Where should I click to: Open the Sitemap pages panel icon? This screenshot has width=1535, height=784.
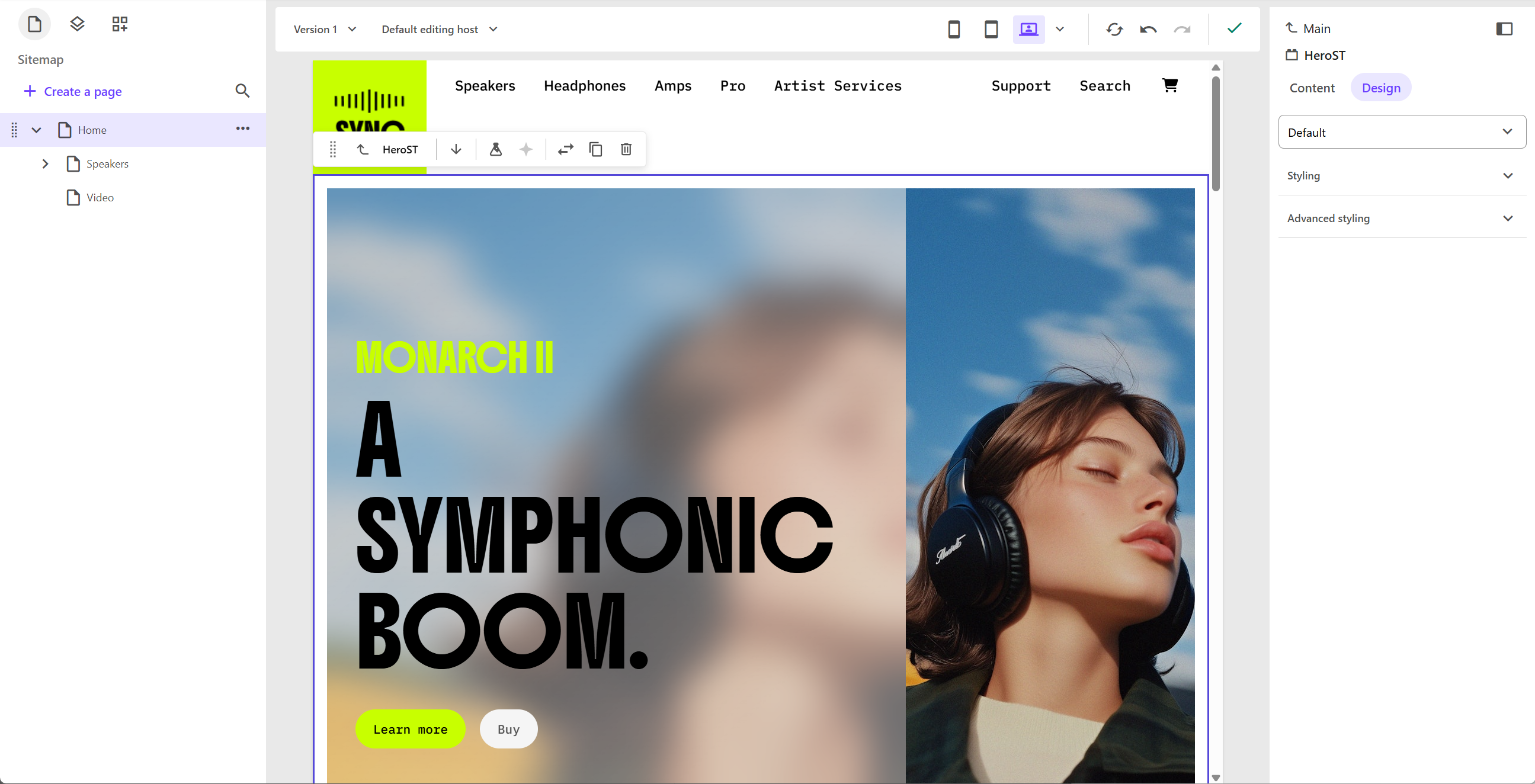[x=34, y=24]
